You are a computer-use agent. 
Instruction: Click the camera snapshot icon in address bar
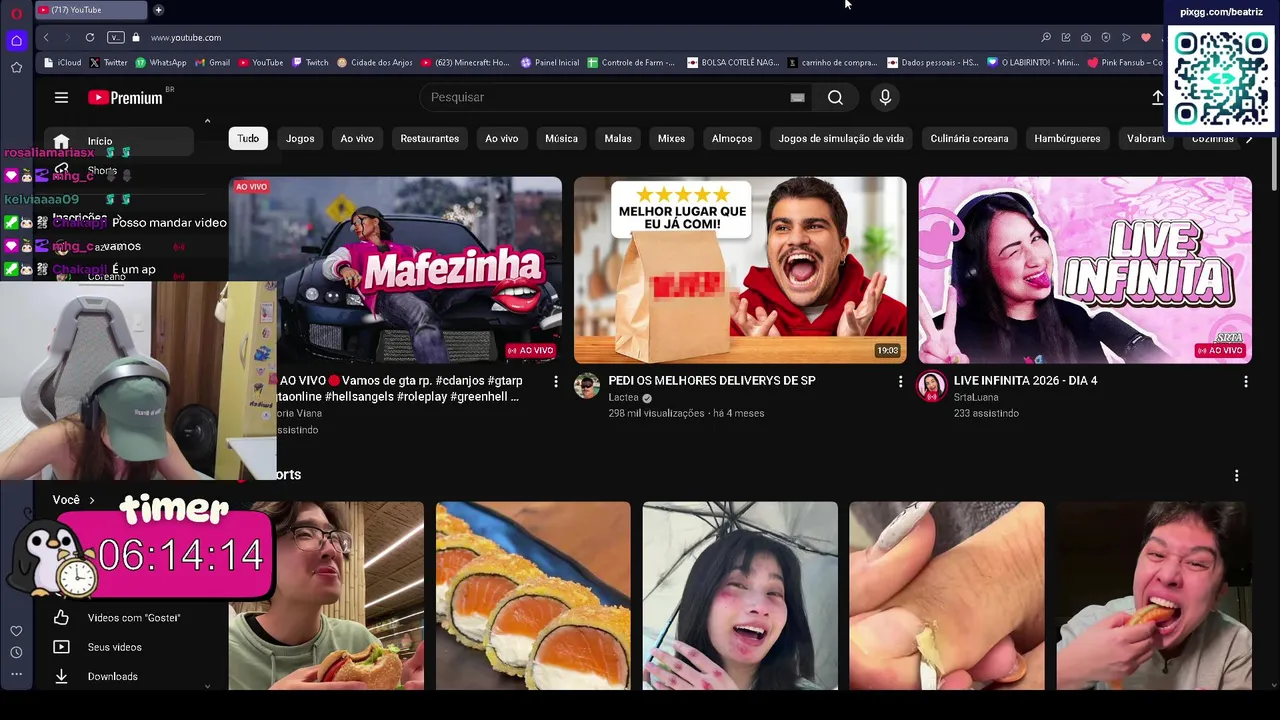point(1086,37)
